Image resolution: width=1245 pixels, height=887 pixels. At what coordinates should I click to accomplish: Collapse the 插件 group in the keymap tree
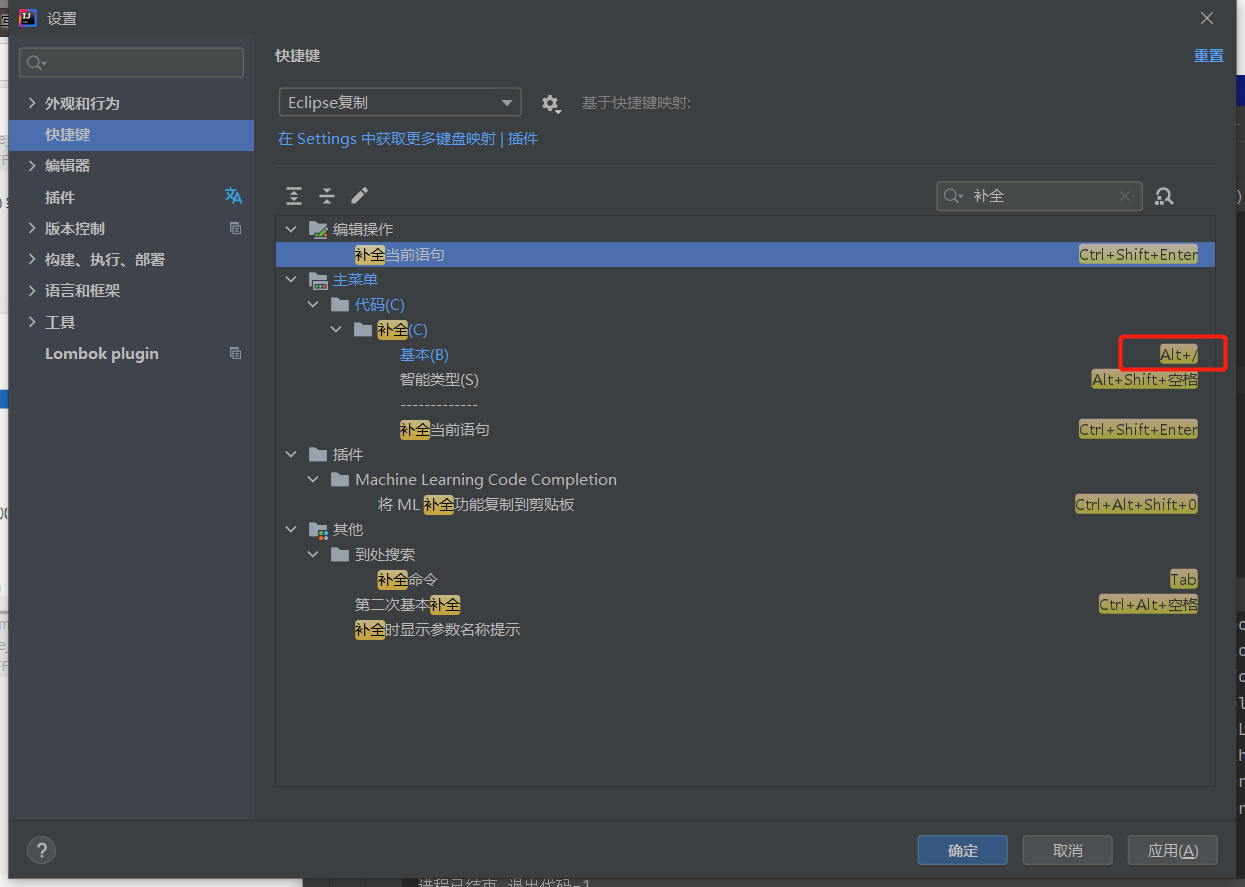click(291, 454)
